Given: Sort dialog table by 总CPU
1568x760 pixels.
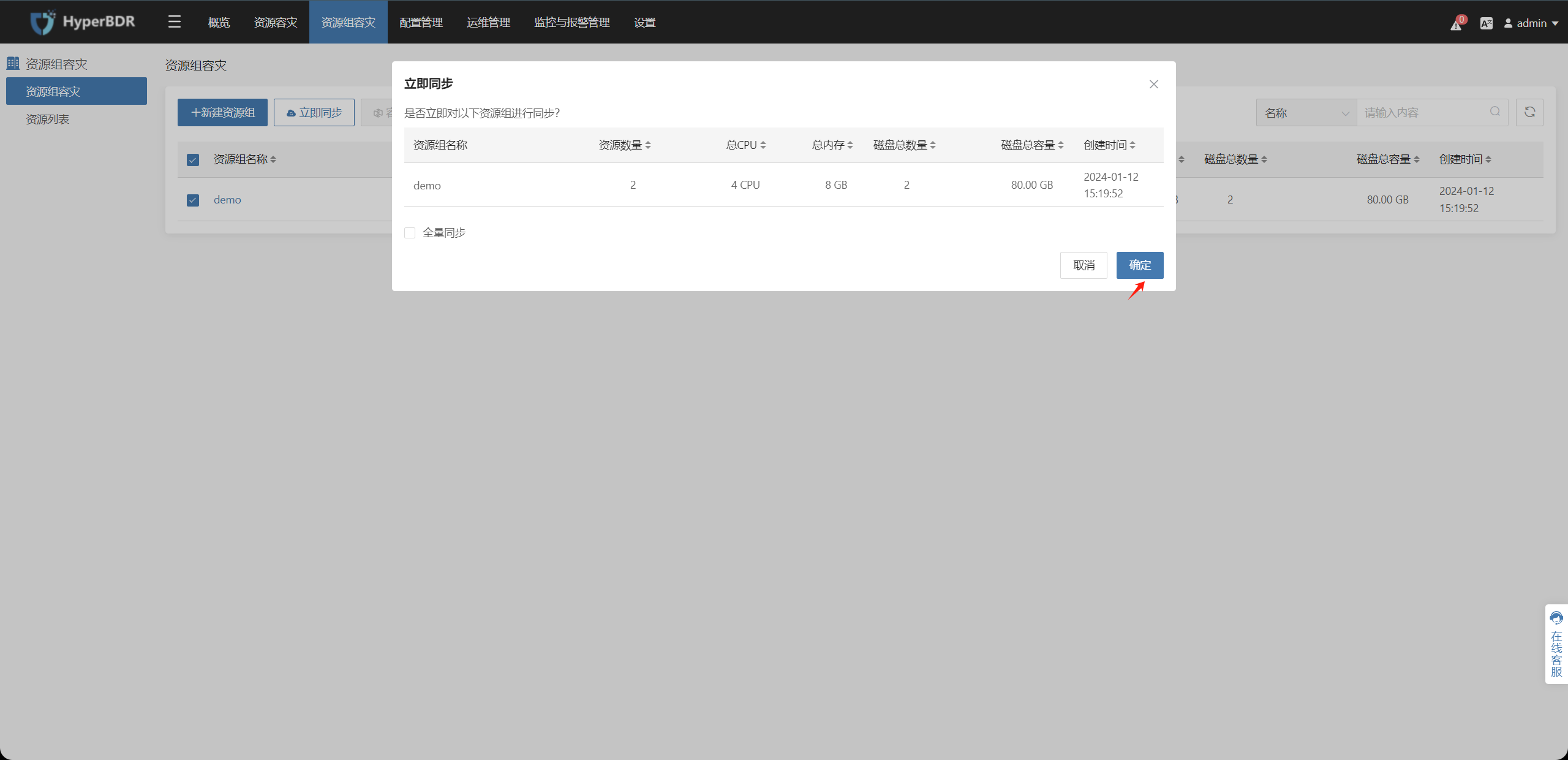Looking at the screenshot, I should pos(763,145).
